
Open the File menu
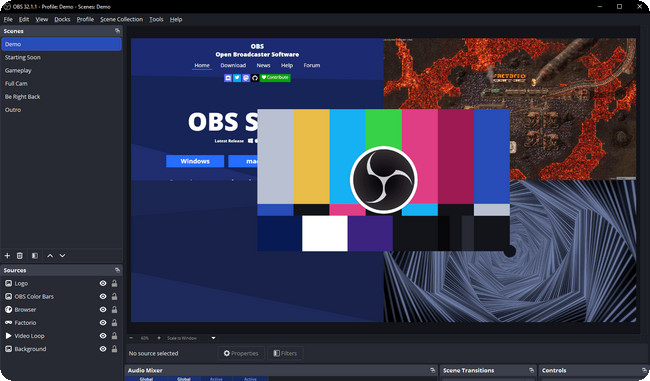tap(8, 19)
